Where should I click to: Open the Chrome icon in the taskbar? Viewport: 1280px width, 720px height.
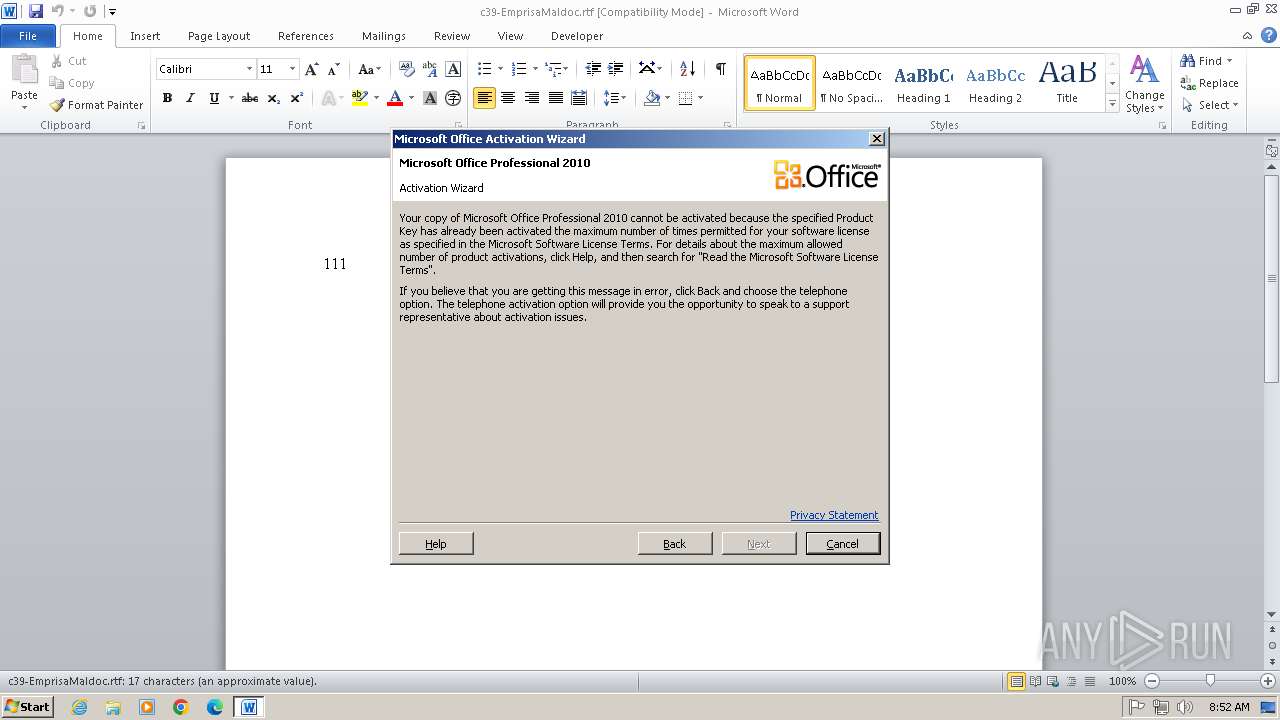tap(181, 707)
